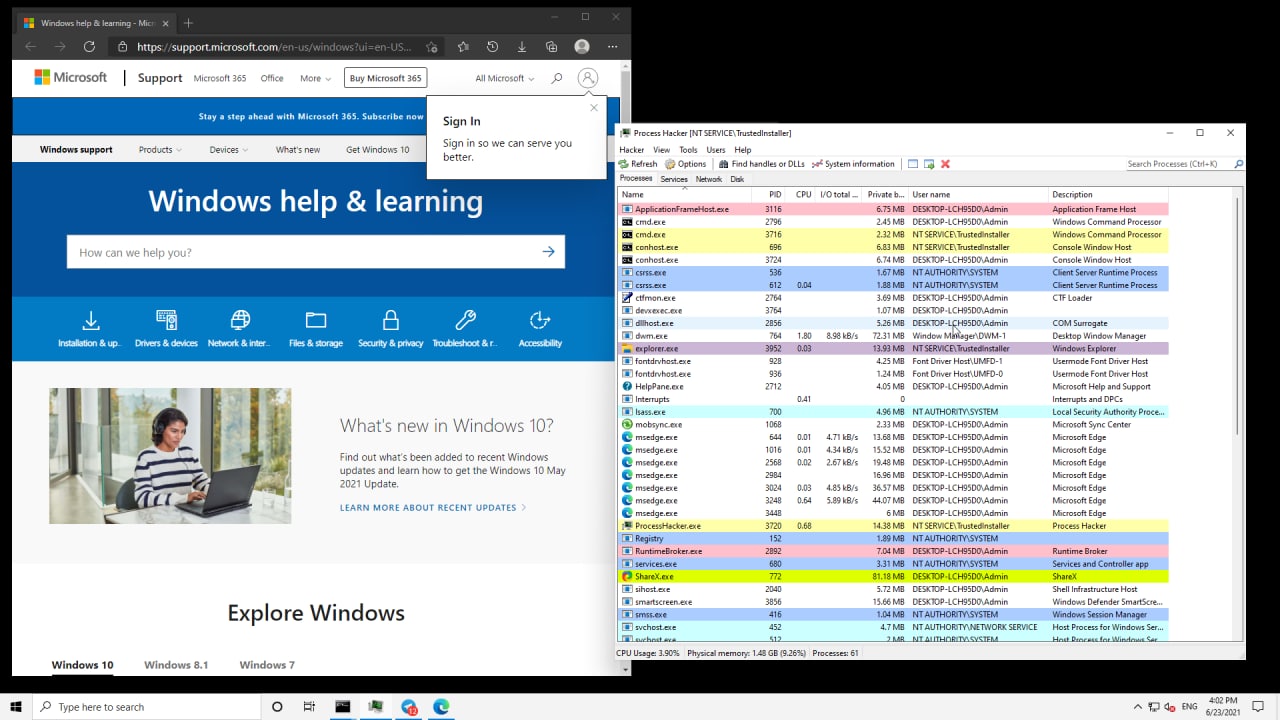The height and width of the screenshot is (720, 1280).
Task: Open the Troubleshoot category
Action: click(465, 329)
